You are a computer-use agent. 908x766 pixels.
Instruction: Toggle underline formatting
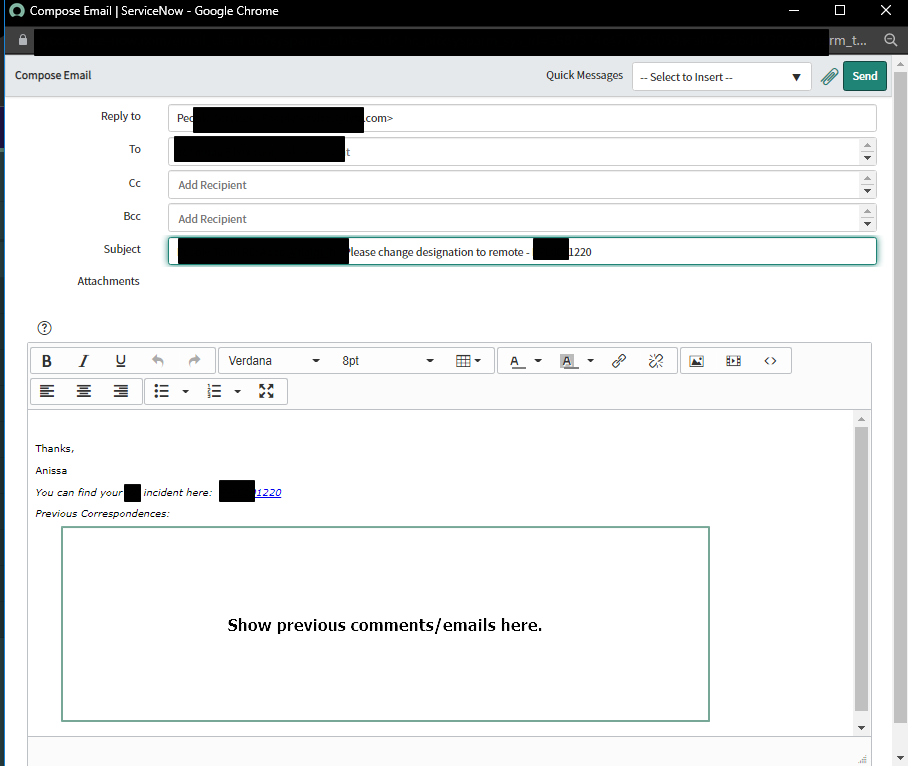[120, 361]
